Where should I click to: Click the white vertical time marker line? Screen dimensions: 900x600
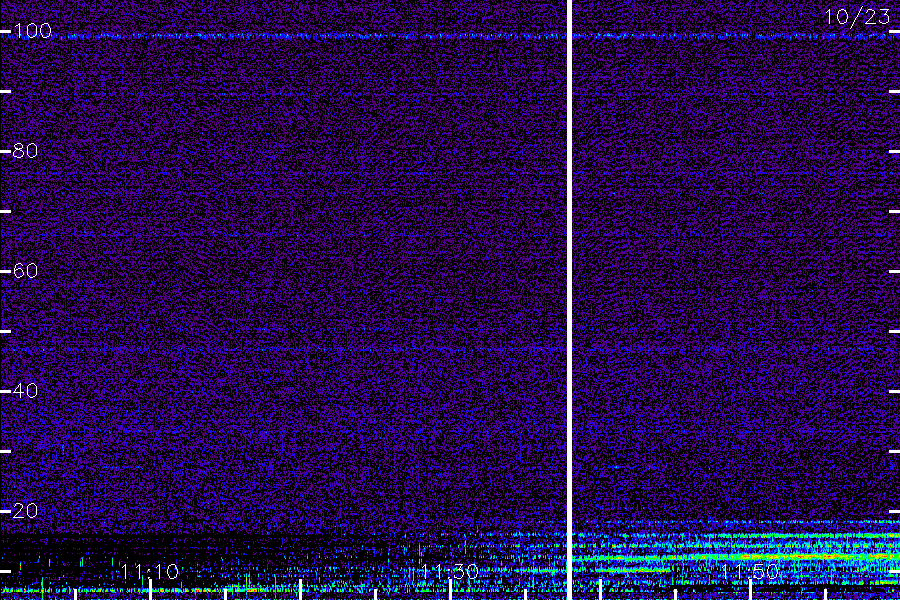pos(569,300)
